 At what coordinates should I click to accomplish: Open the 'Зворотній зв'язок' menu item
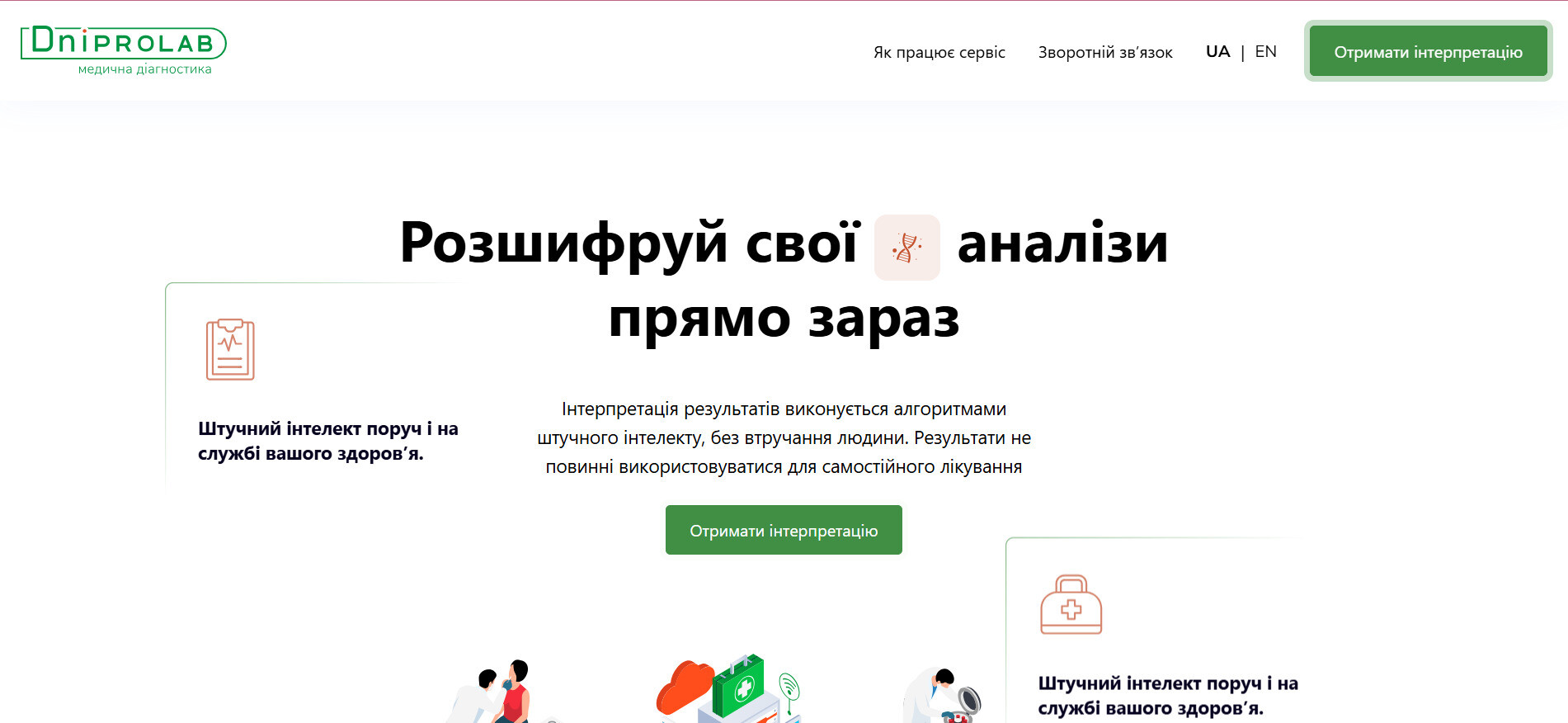point(1104,52)
